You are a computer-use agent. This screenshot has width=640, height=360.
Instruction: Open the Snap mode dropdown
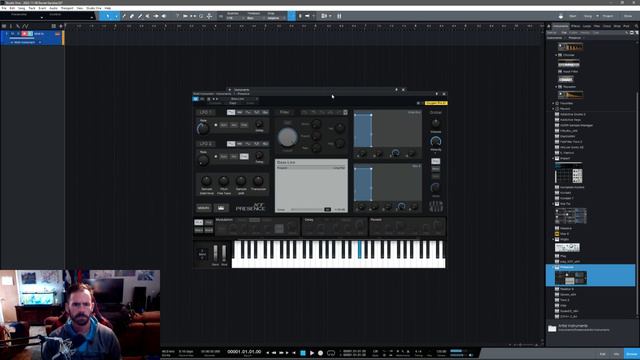point(276,18)
